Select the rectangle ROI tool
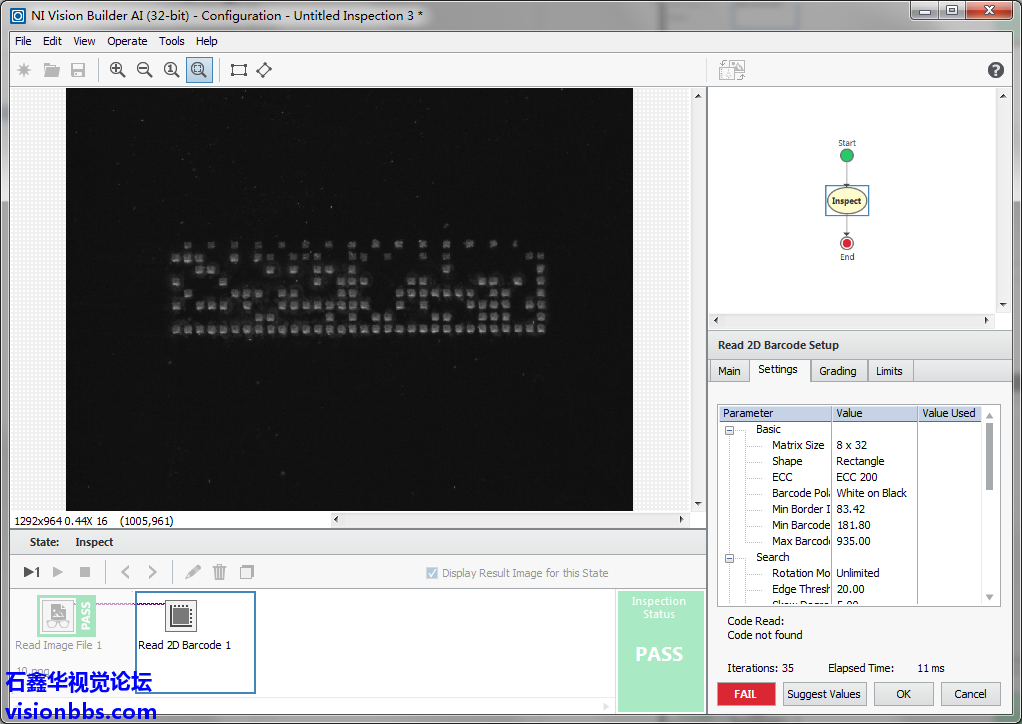 239,70
